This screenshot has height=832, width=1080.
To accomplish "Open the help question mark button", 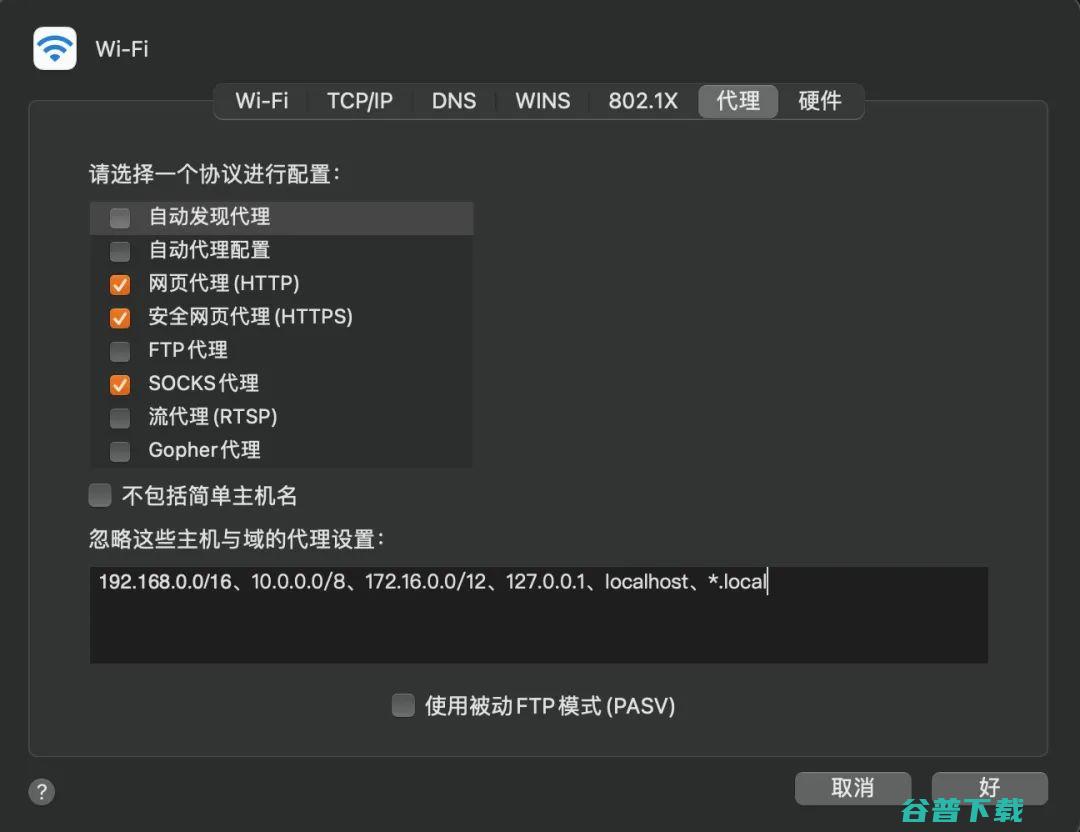I will [x=42, y=791].
